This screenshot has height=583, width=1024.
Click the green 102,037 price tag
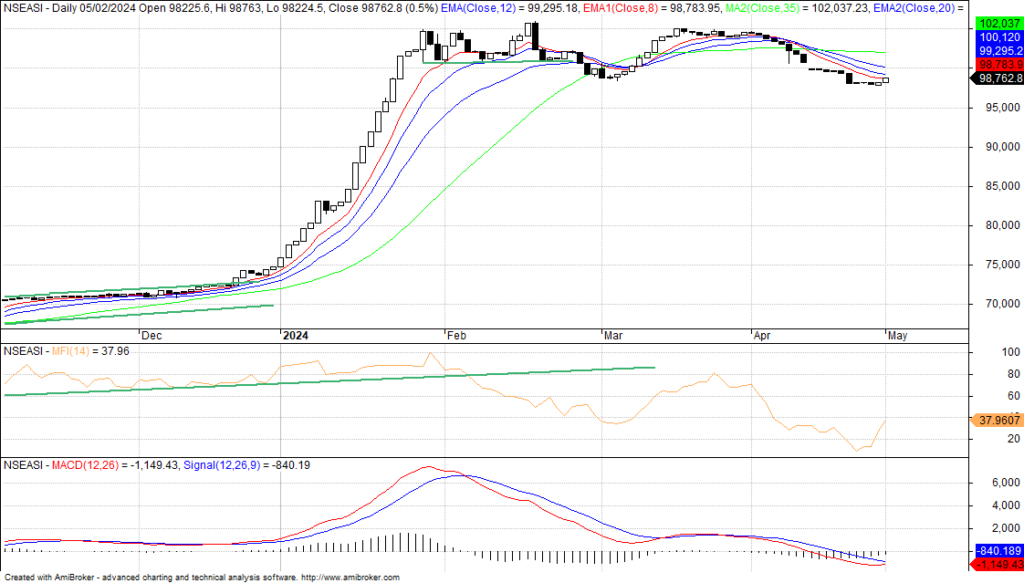click(997, 22)
